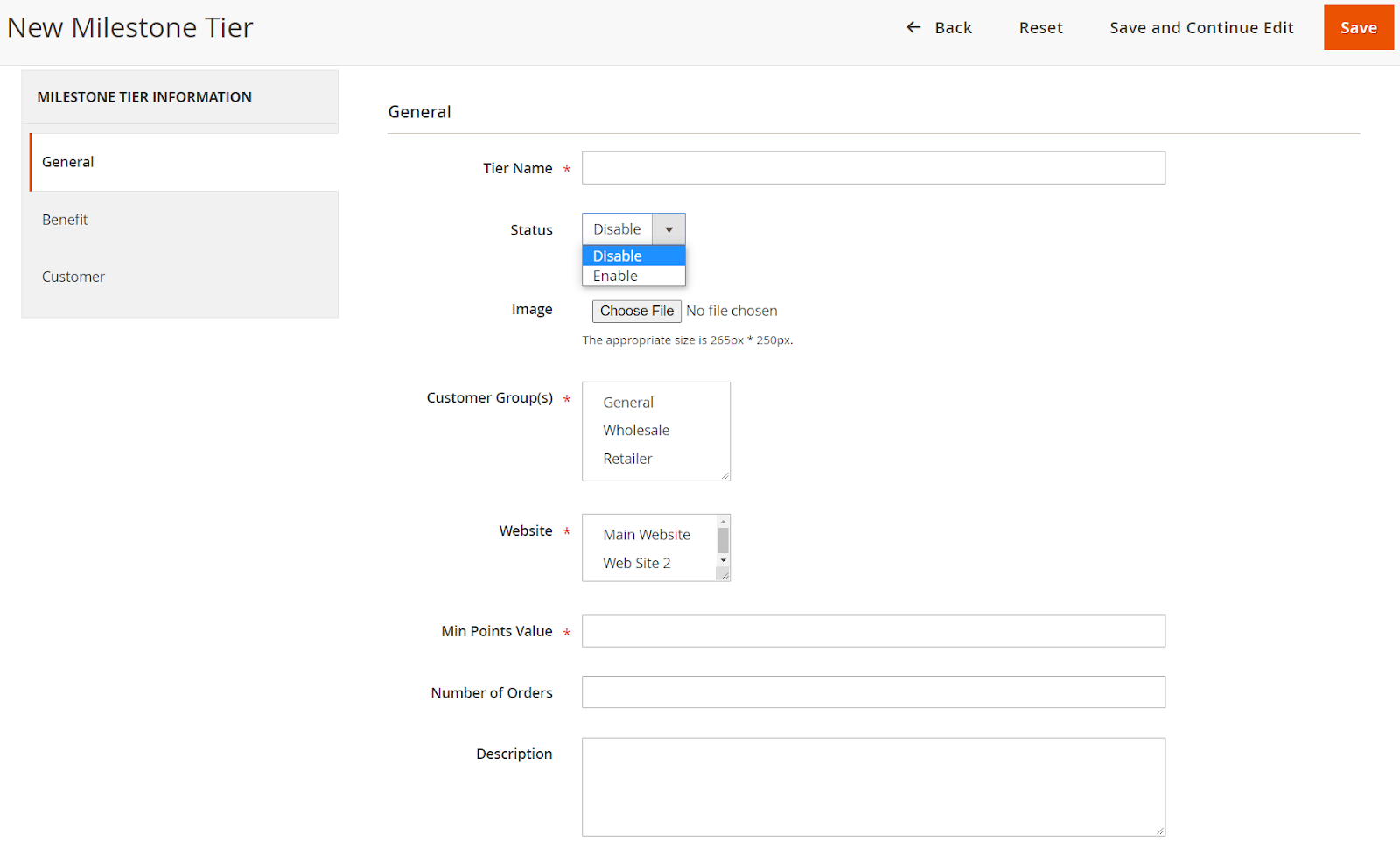Reset the milestone tier form

point(1040,28)
